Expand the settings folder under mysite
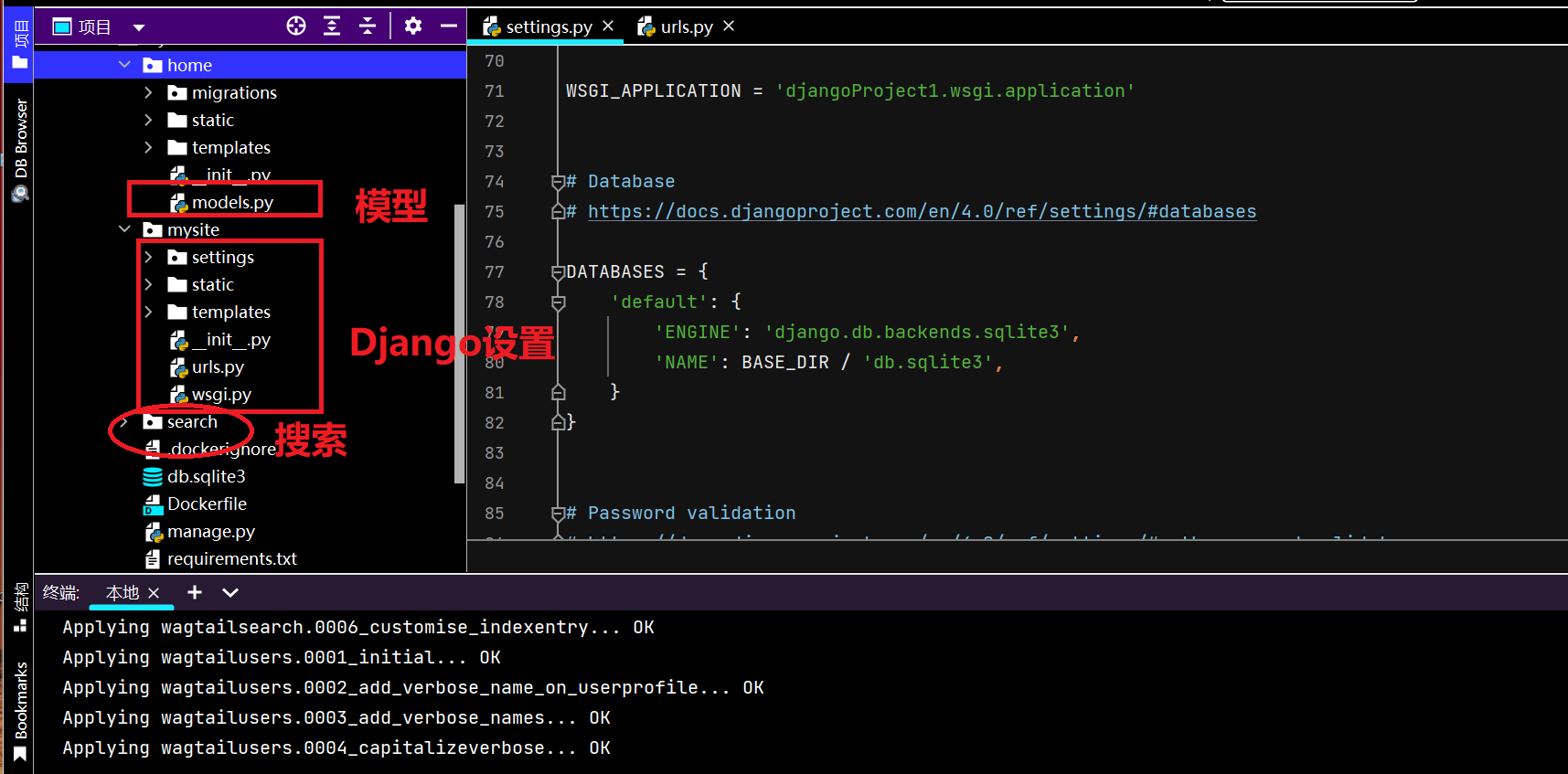This screenshot has width=1568, height=774. (x=148, y=257)
